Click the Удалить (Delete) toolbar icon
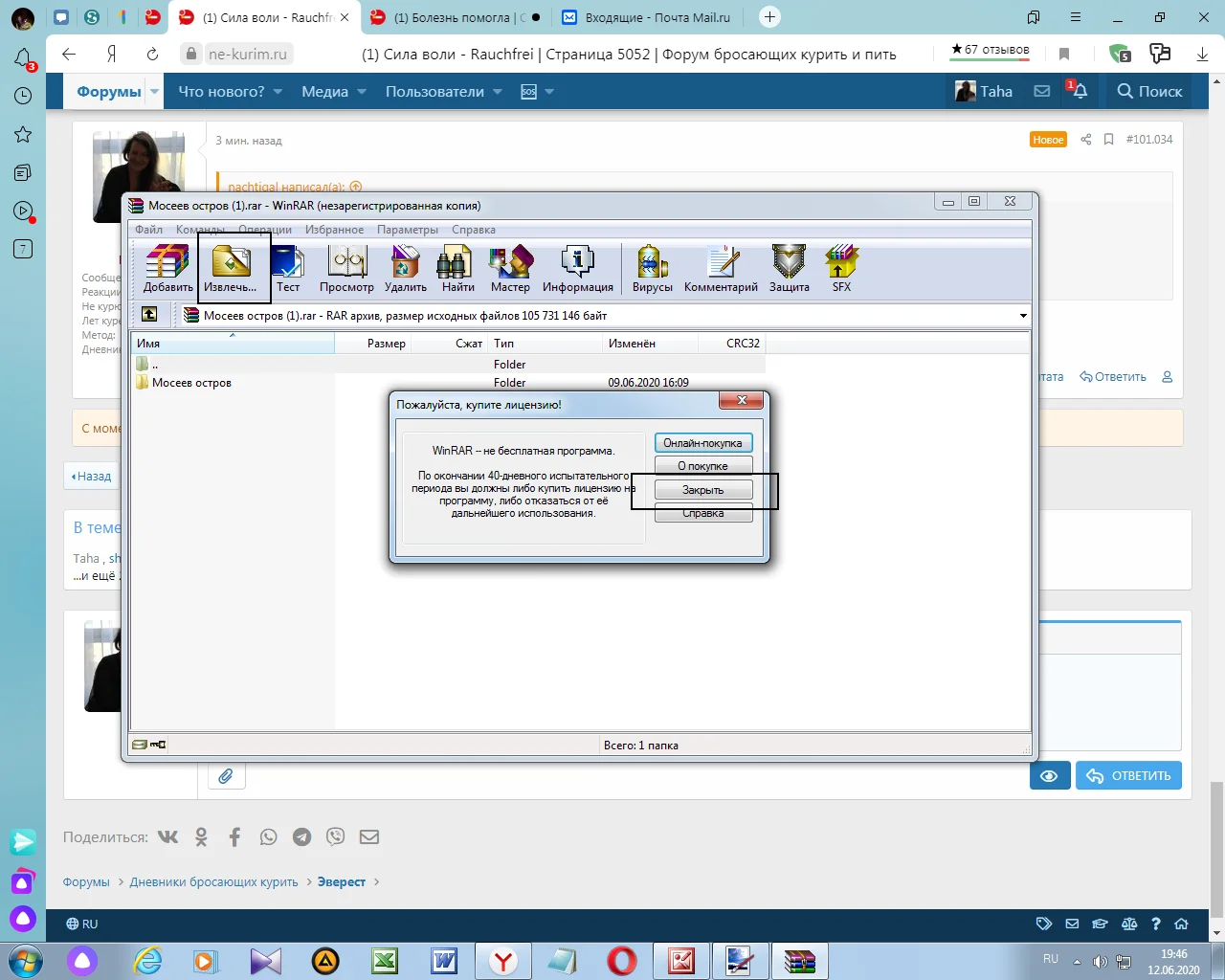1225x980 pixels. 406,268
